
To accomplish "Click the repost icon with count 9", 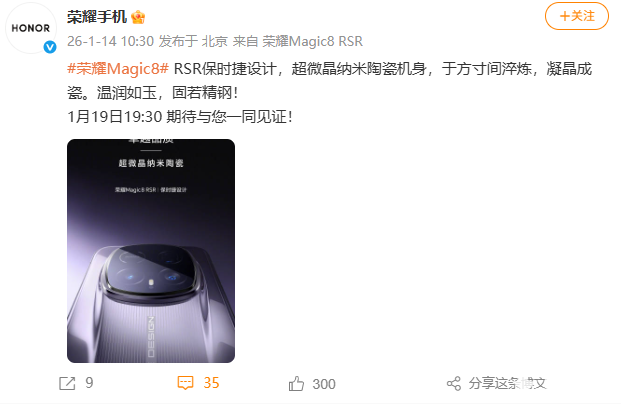I will [x=67, y=383].
